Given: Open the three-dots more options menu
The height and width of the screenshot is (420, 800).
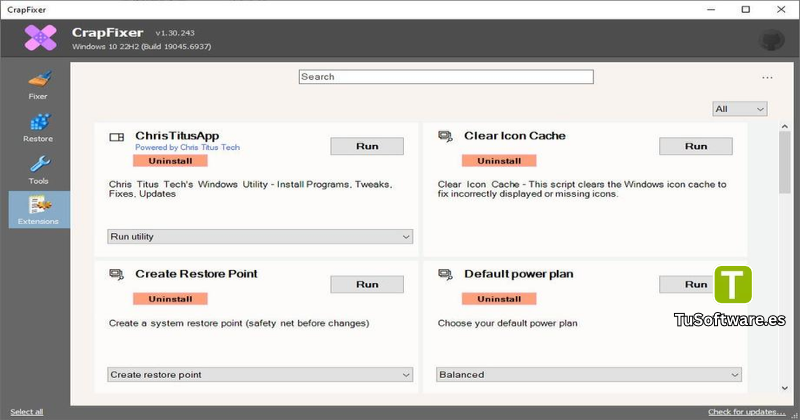Looking at the screenshot, I should coord(767,78).
